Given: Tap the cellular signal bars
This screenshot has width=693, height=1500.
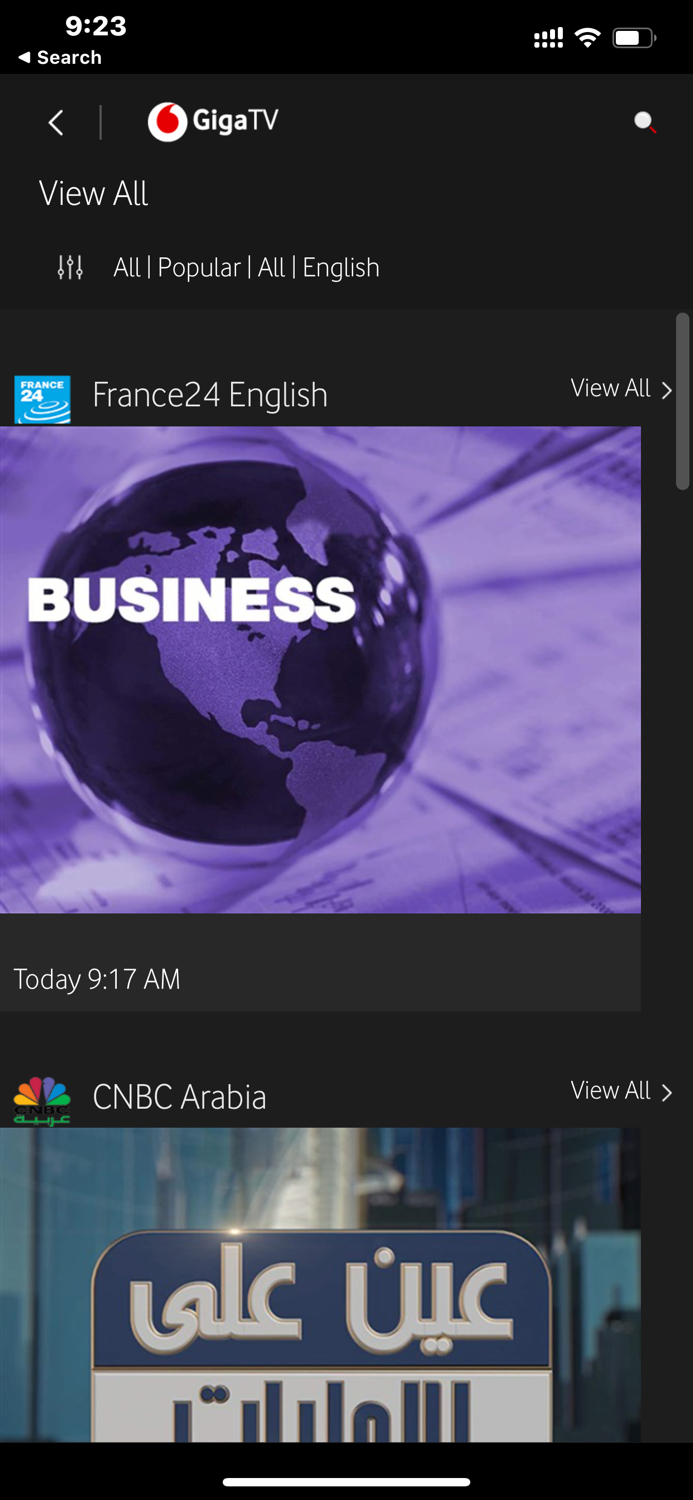Looking at the screenshot, I should (x=548, y=39).
